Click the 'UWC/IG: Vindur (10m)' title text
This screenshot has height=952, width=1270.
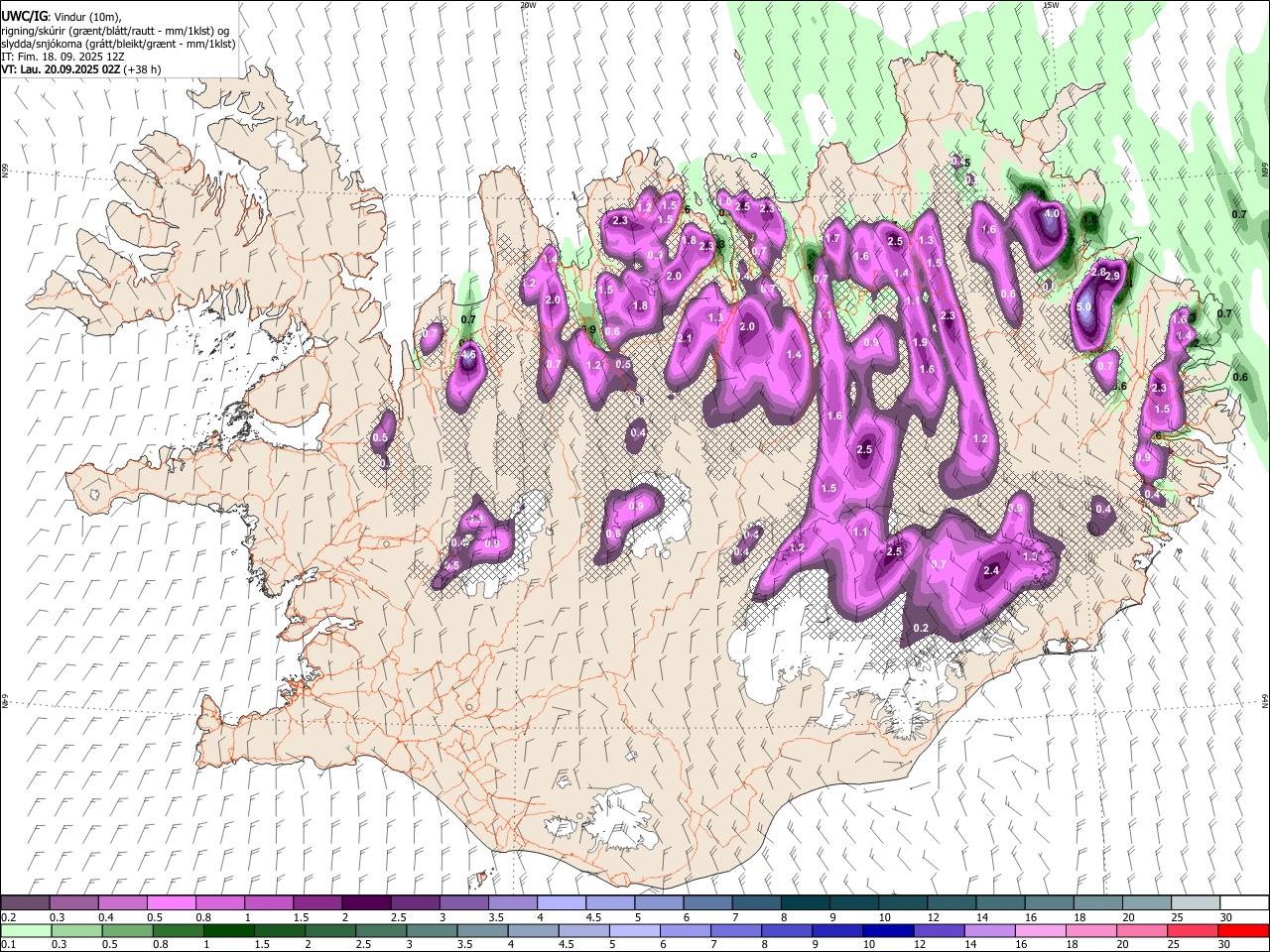62,17
